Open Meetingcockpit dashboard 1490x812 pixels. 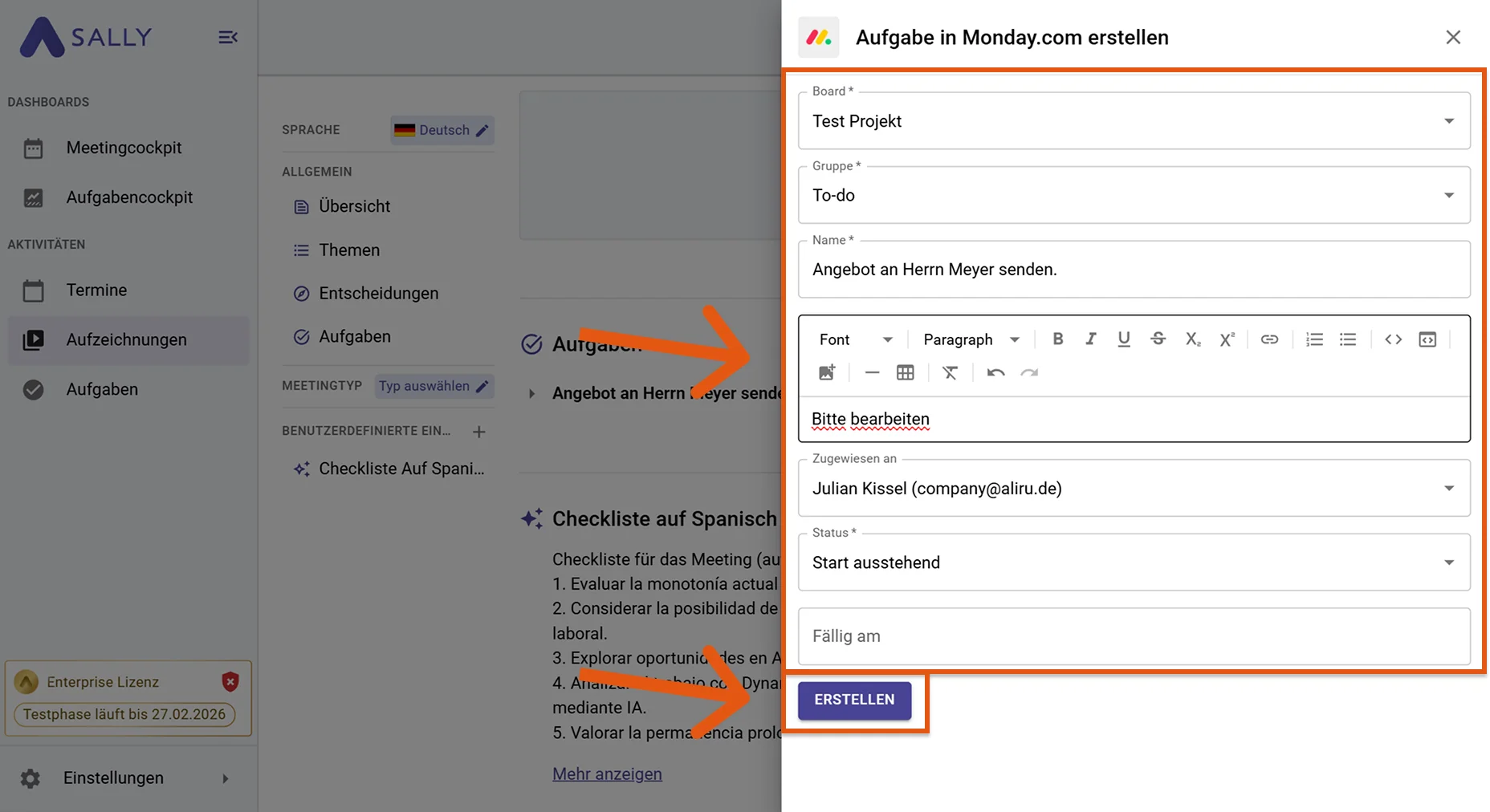pos(128,148)
